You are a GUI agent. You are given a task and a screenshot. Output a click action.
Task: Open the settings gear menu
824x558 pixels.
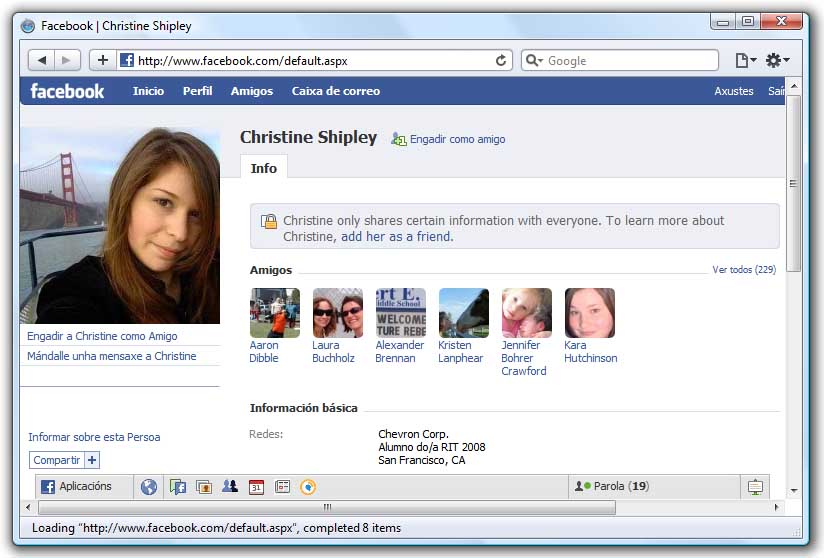[x=777, y=60]
